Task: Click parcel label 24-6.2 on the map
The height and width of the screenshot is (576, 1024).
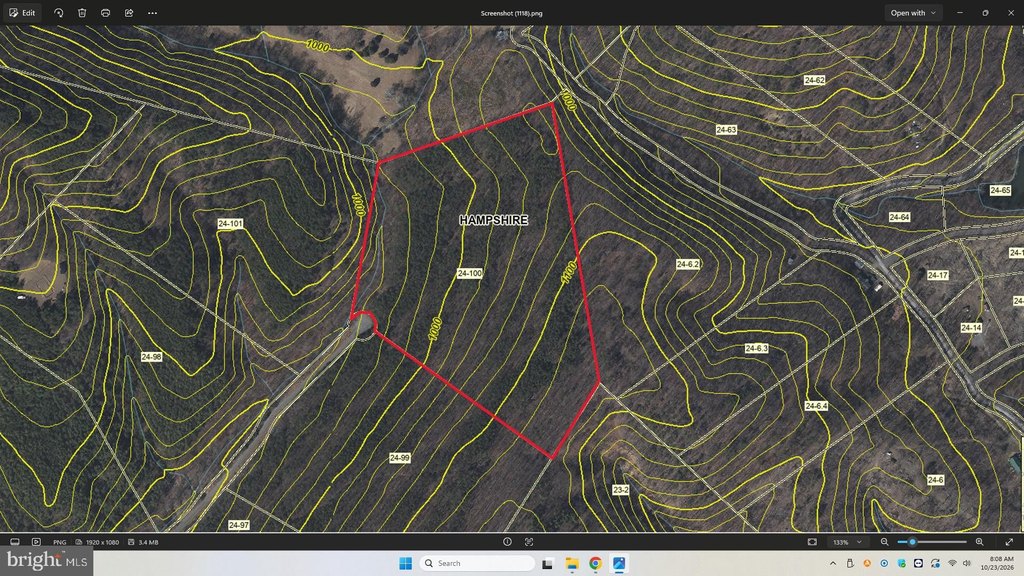Action: 688,264
